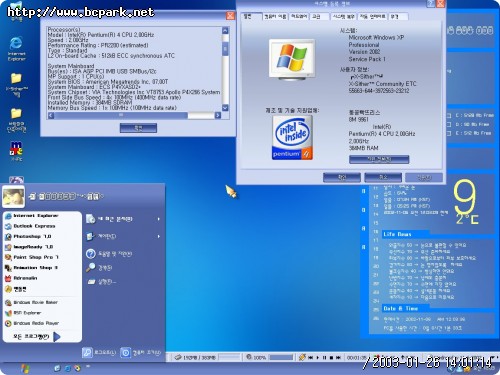Open the second yellow desktop folder
The image size is (500, 375).
click(x=16, y=120)
